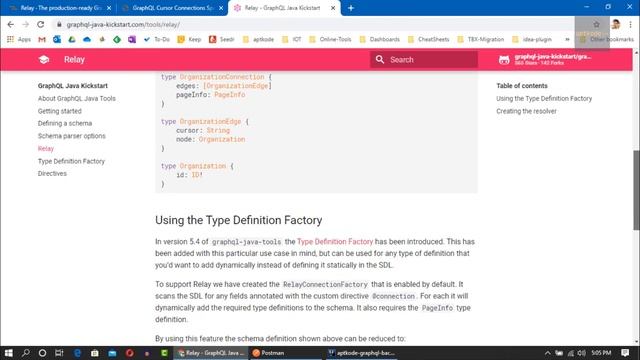Launch Edge from the taskbar
The height and width of the screenshot is (360, 640).
tap(77, 353)
